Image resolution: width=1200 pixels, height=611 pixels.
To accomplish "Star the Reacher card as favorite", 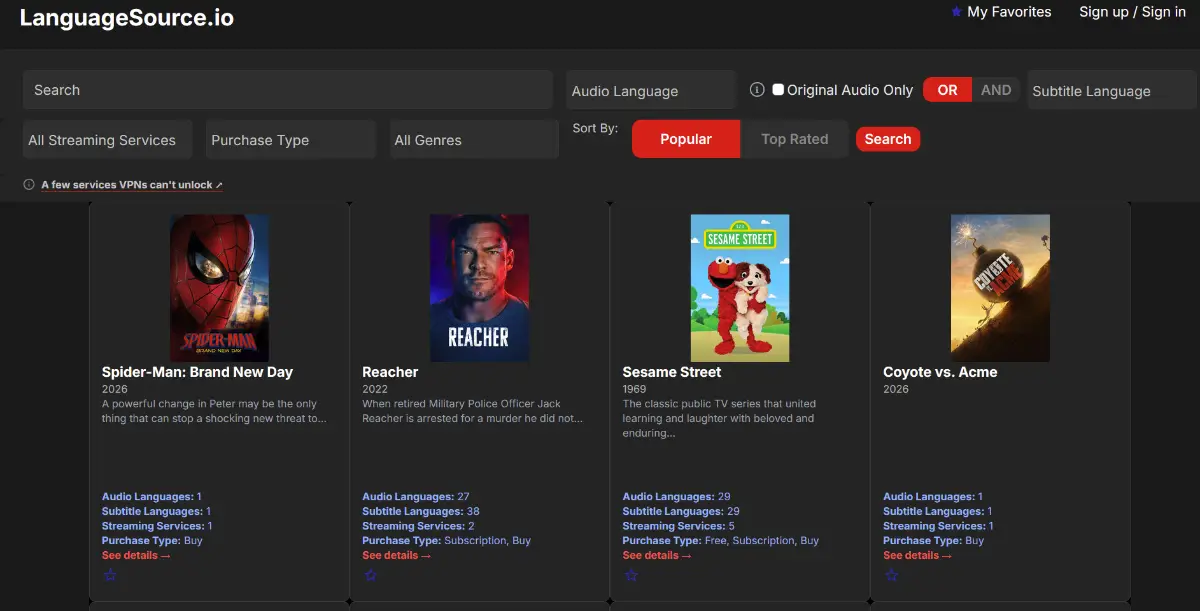I will pyautogui.click(x=370, y=575).
